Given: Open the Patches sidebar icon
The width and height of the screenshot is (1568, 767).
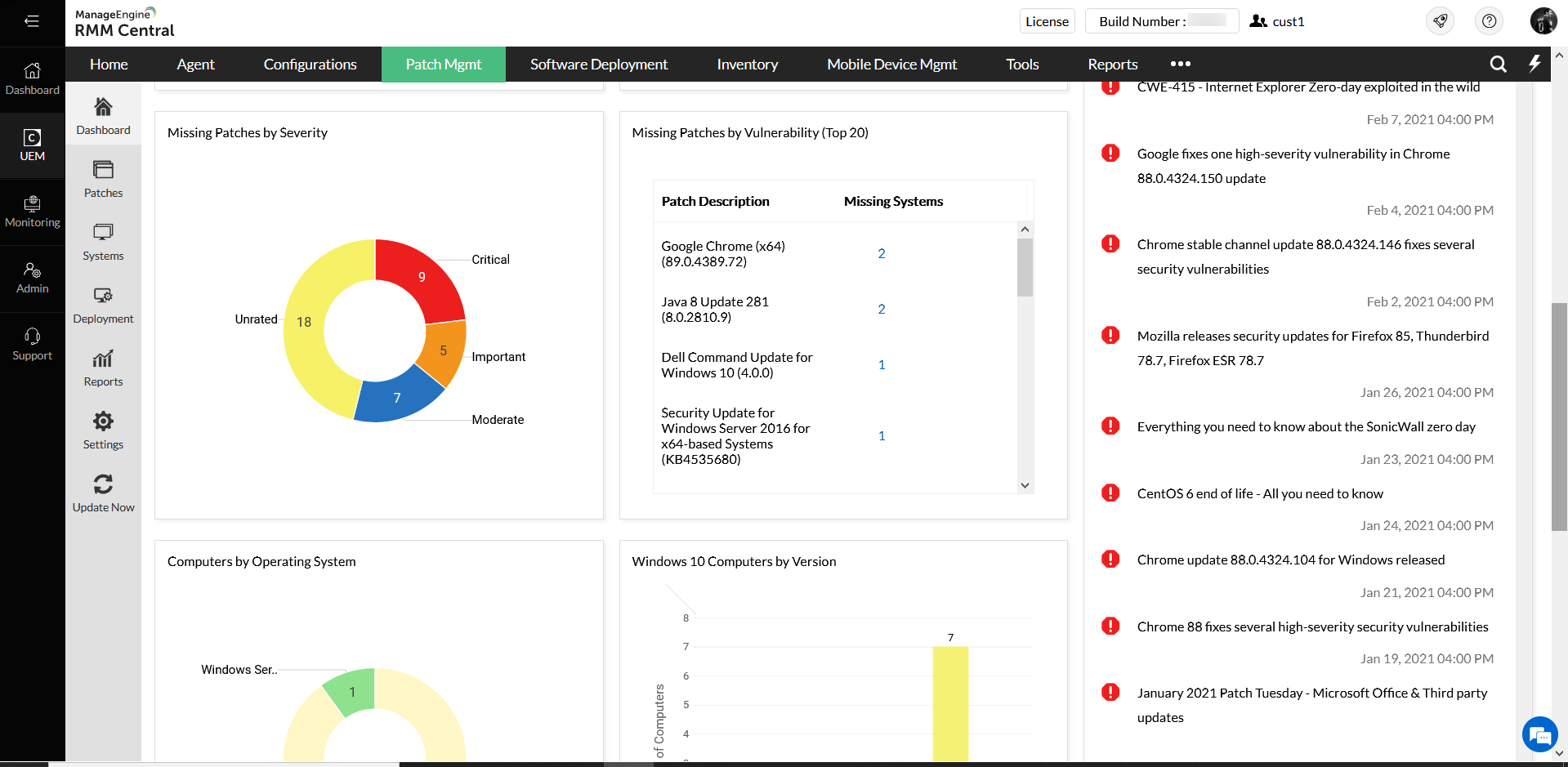Looking at the screenshot, I should [103, 170].
